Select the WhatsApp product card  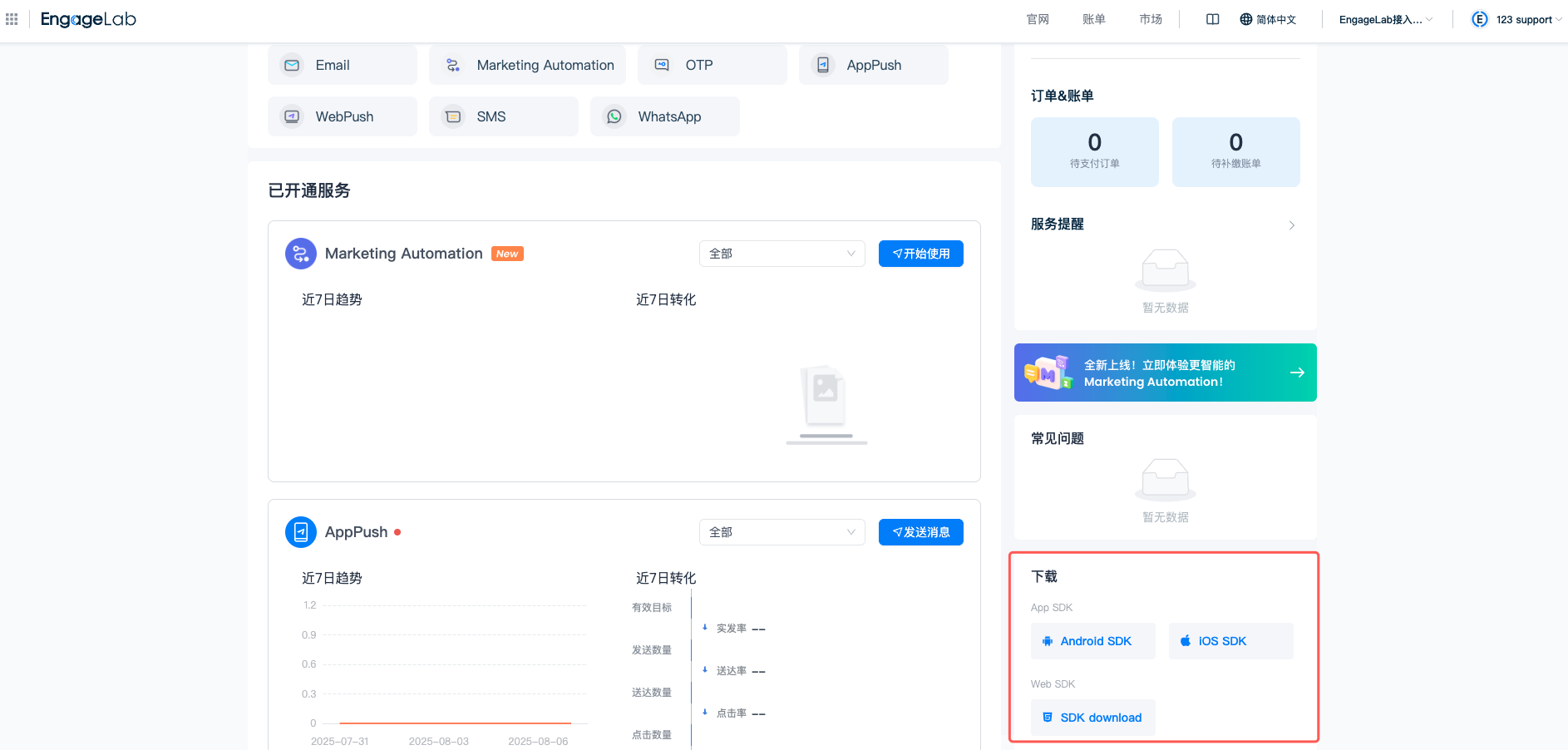pyautogui.click(x=665, y=116)
